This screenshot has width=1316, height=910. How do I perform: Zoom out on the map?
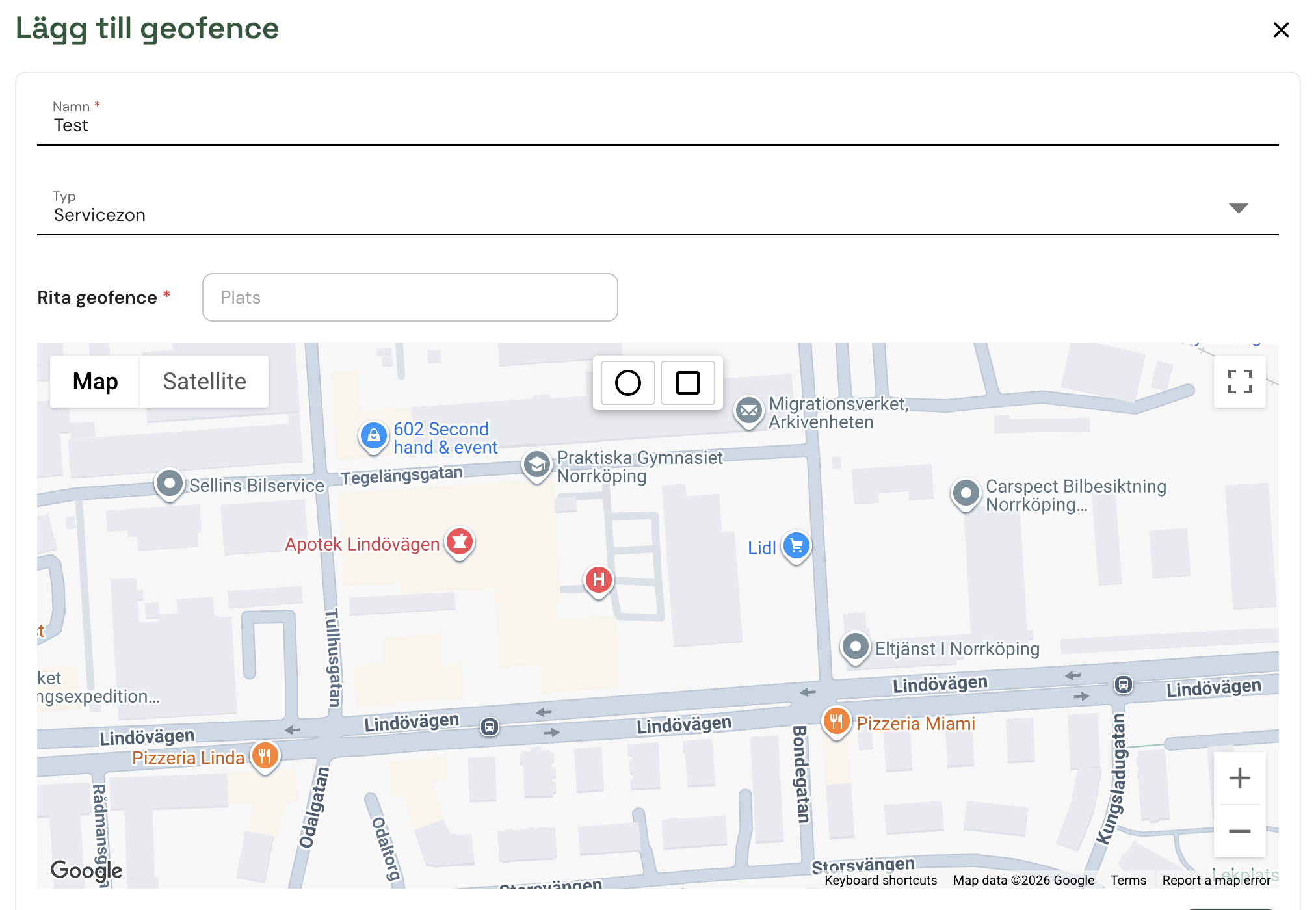pyautogui.click(x=1239, y=831)
